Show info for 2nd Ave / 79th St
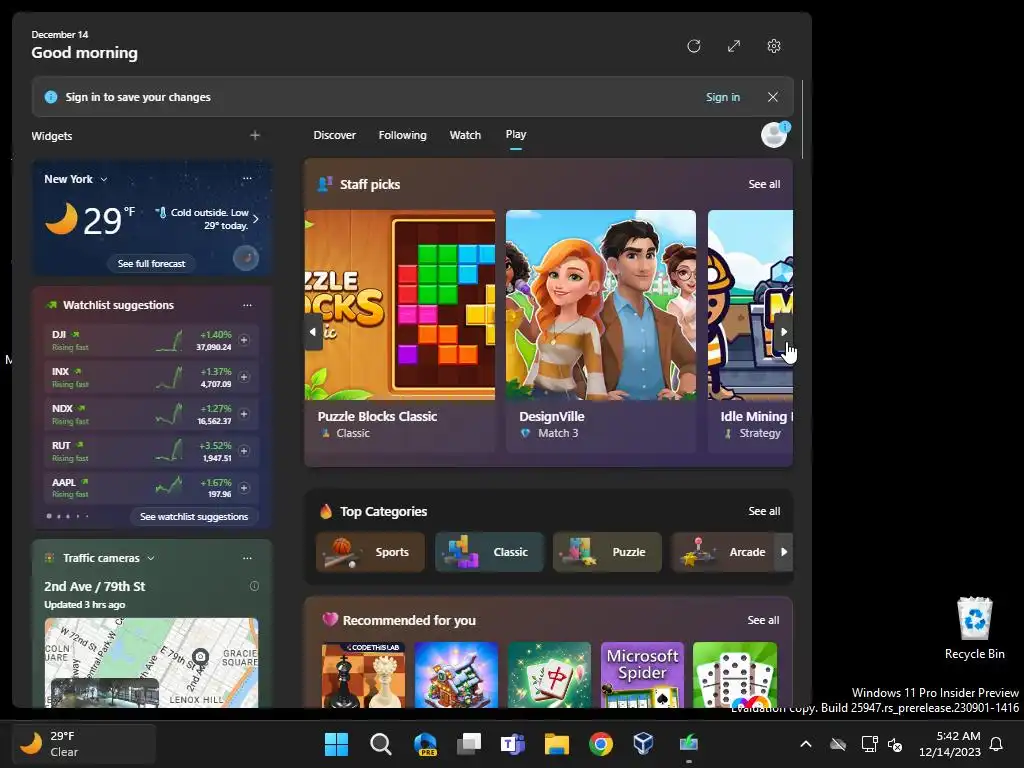The width and height of the screenshot is (1024, 768). (254, 586)
